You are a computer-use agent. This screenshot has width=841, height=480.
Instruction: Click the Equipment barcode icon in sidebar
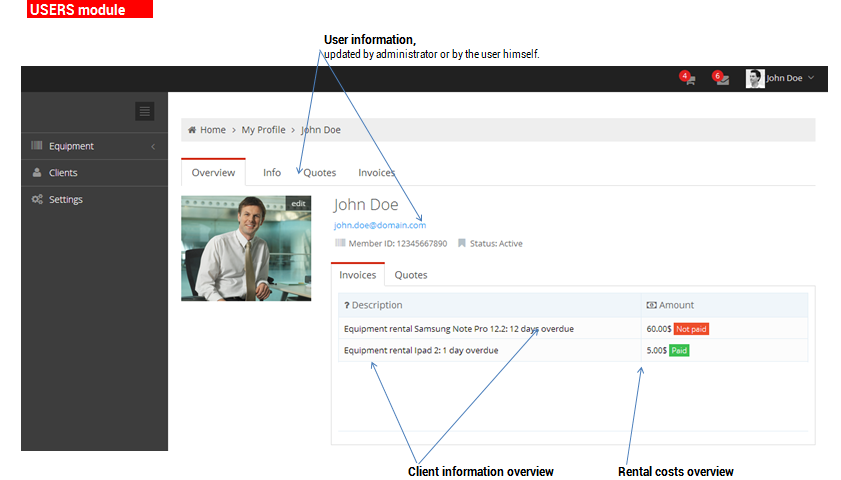click(x=36, y=145)
